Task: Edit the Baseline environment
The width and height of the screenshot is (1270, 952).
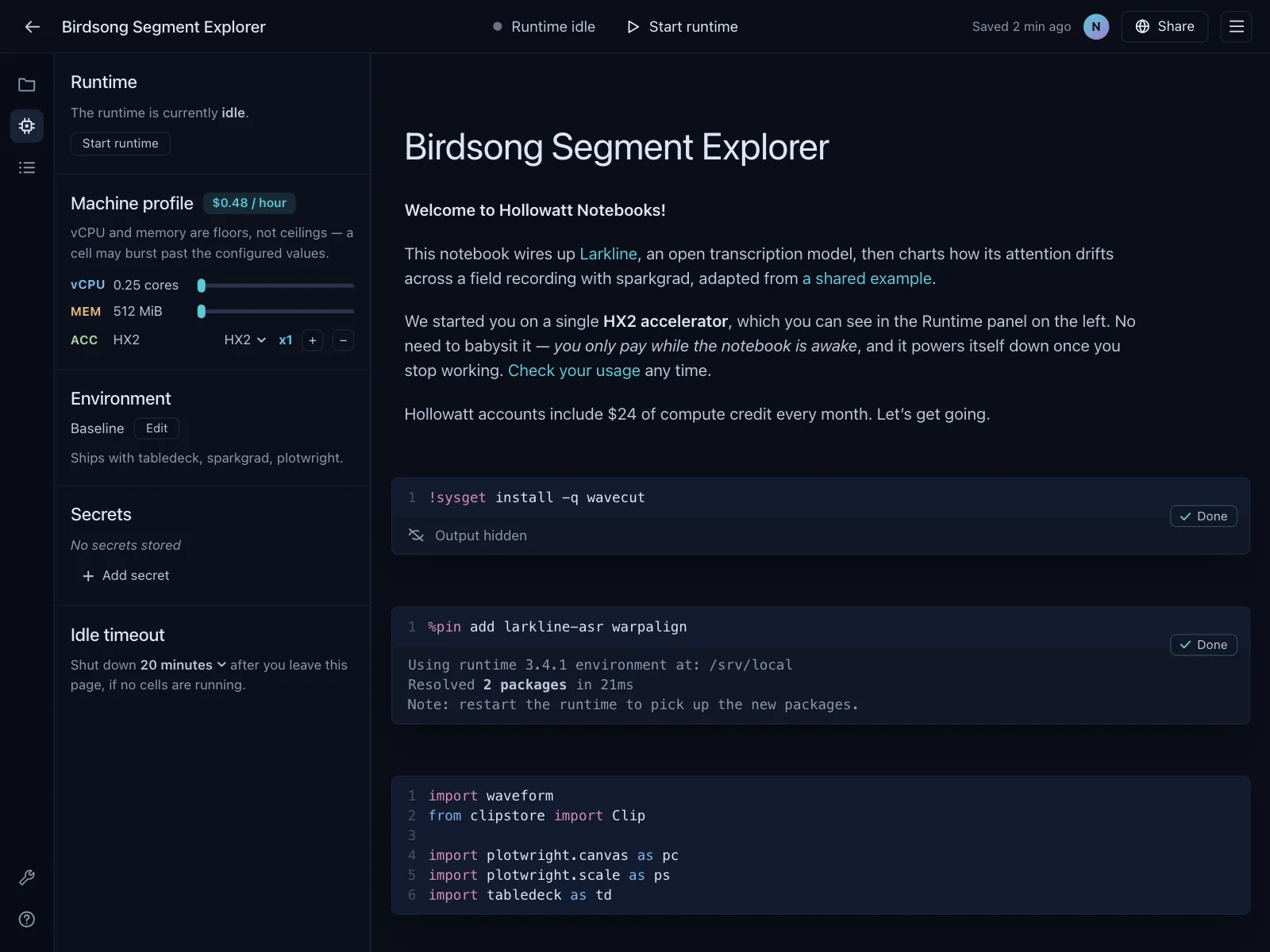Action: (x=156, y=428)
